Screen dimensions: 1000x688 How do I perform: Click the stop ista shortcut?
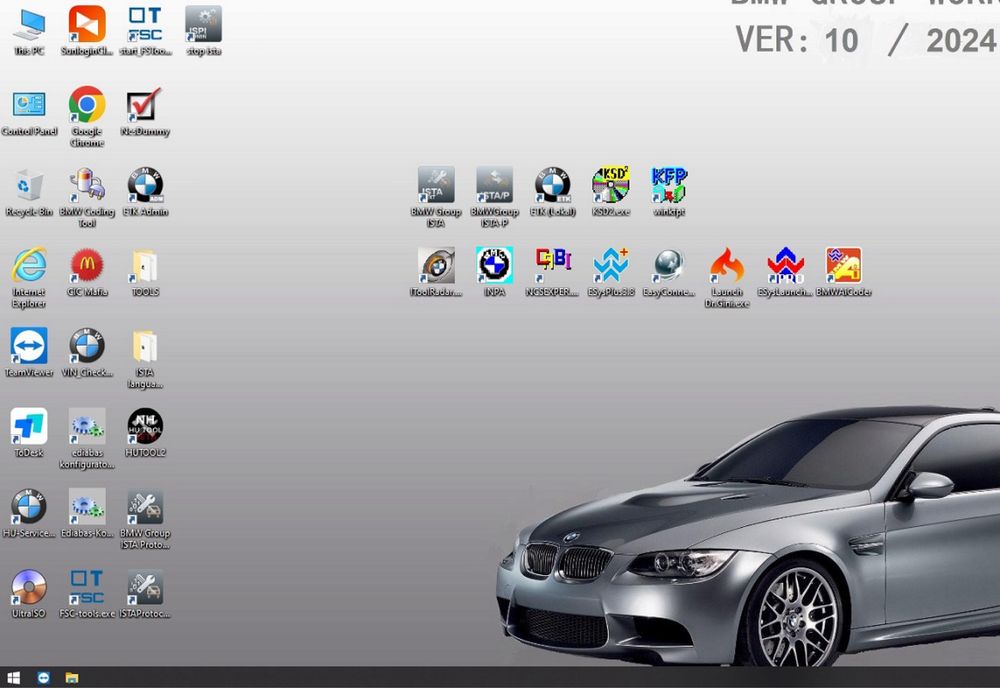(203, 31)
